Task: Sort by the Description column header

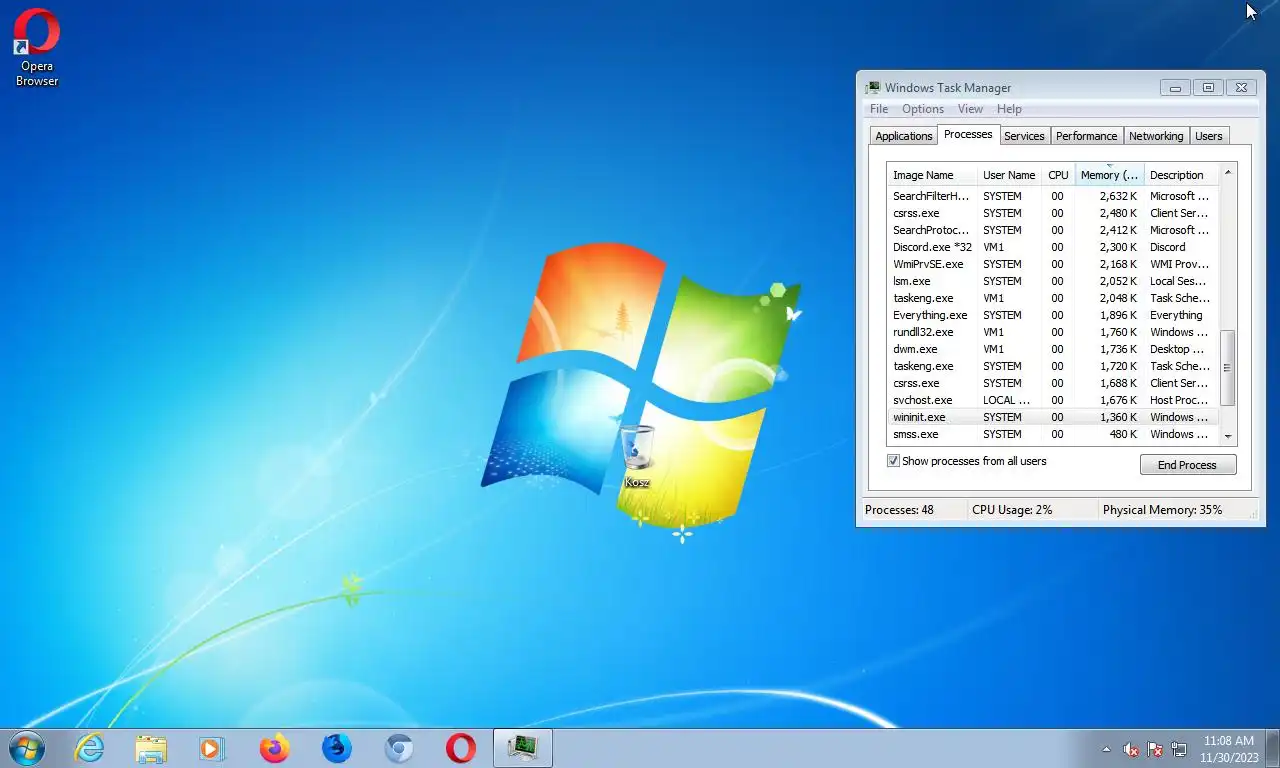Action: point(1181,175)
